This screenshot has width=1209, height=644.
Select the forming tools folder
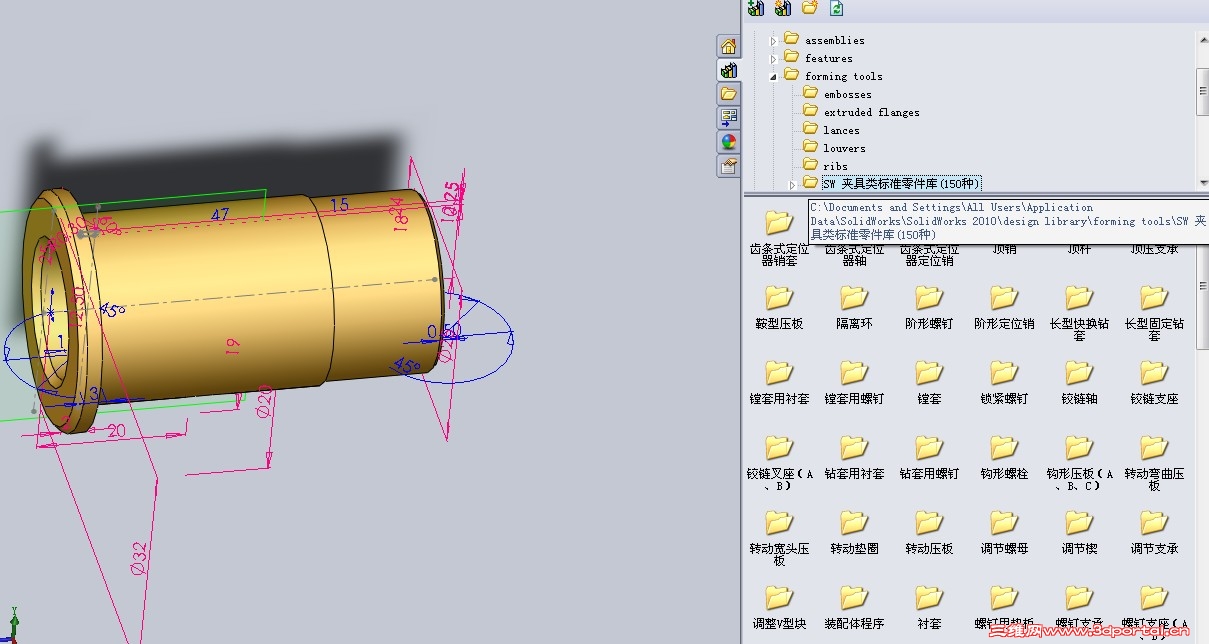833,76
